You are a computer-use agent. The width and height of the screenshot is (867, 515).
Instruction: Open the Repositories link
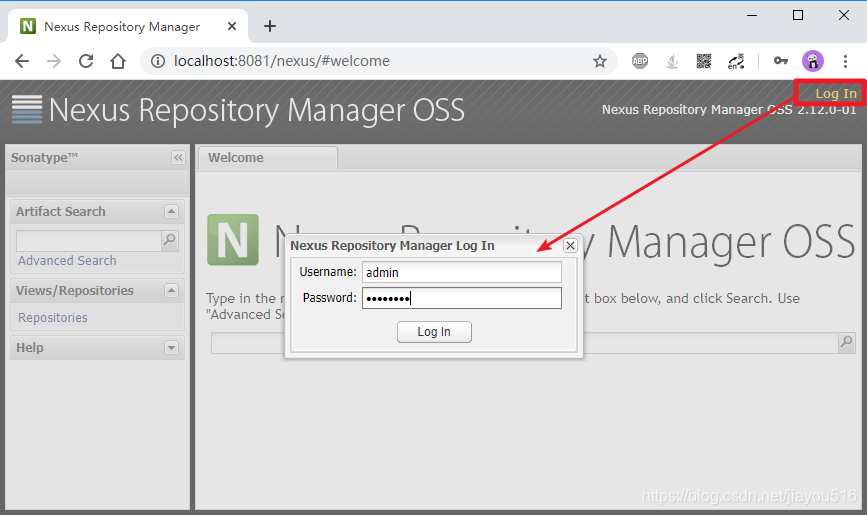[53, 318]
